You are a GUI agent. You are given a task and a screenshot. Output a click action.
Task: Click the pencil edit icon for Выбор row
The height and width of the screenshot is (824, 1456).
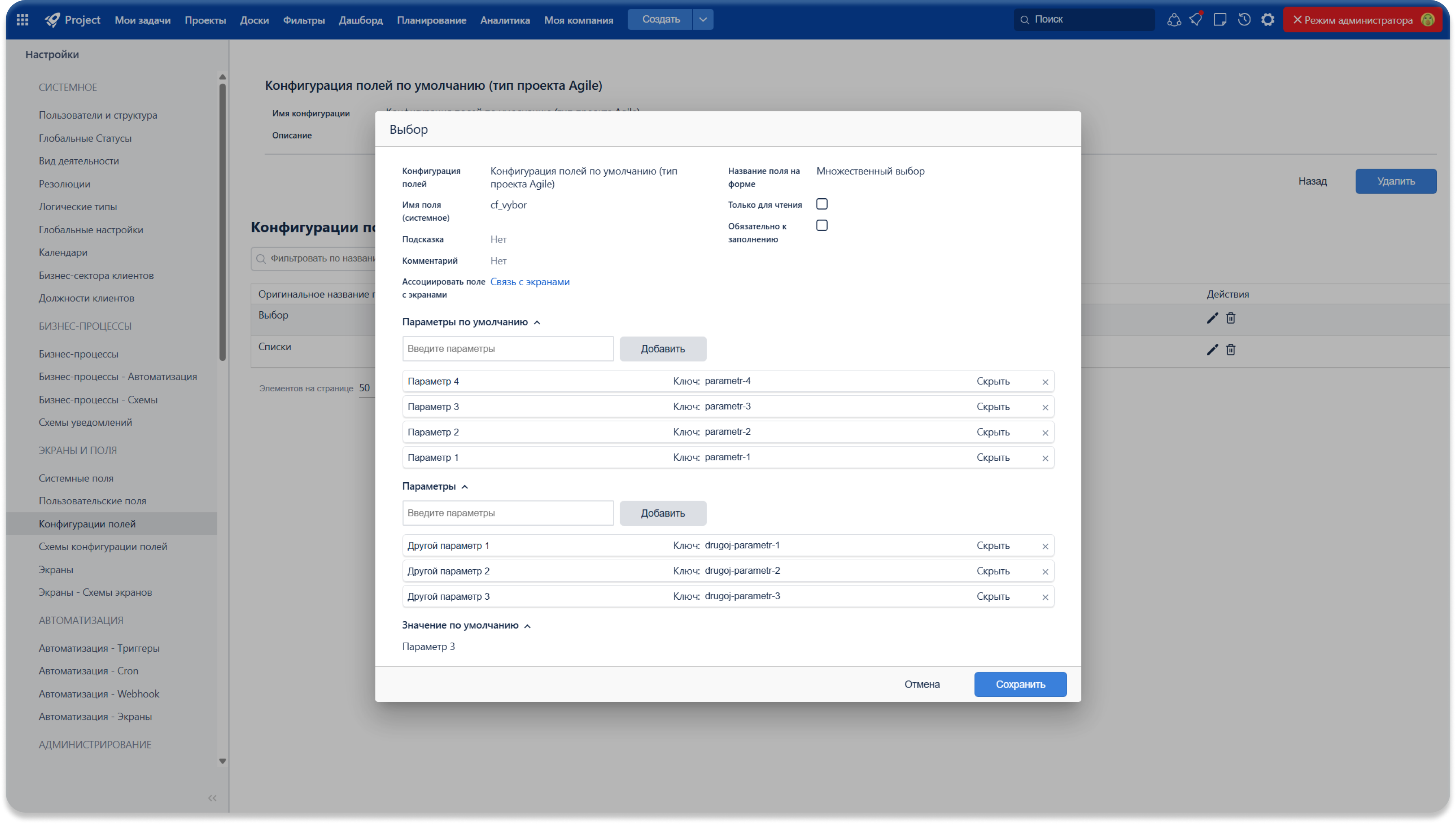(x=1211, y=318)
